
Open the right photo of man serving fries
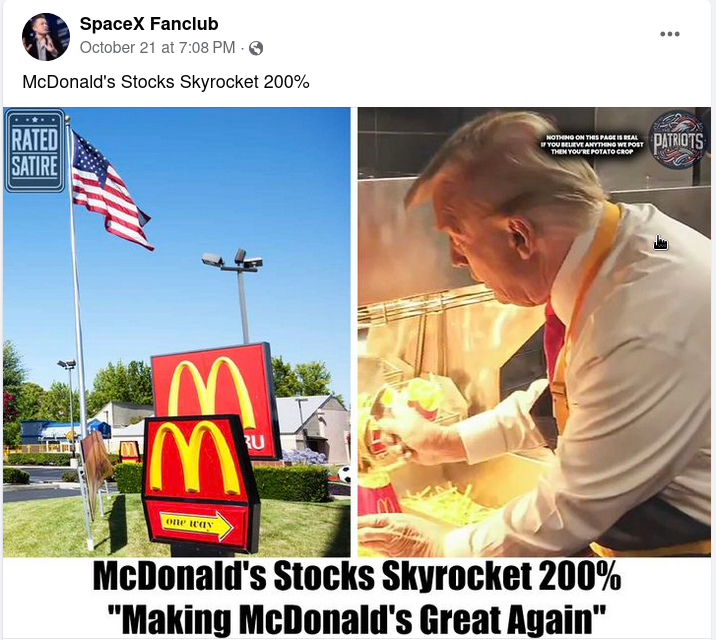(534, 332)
